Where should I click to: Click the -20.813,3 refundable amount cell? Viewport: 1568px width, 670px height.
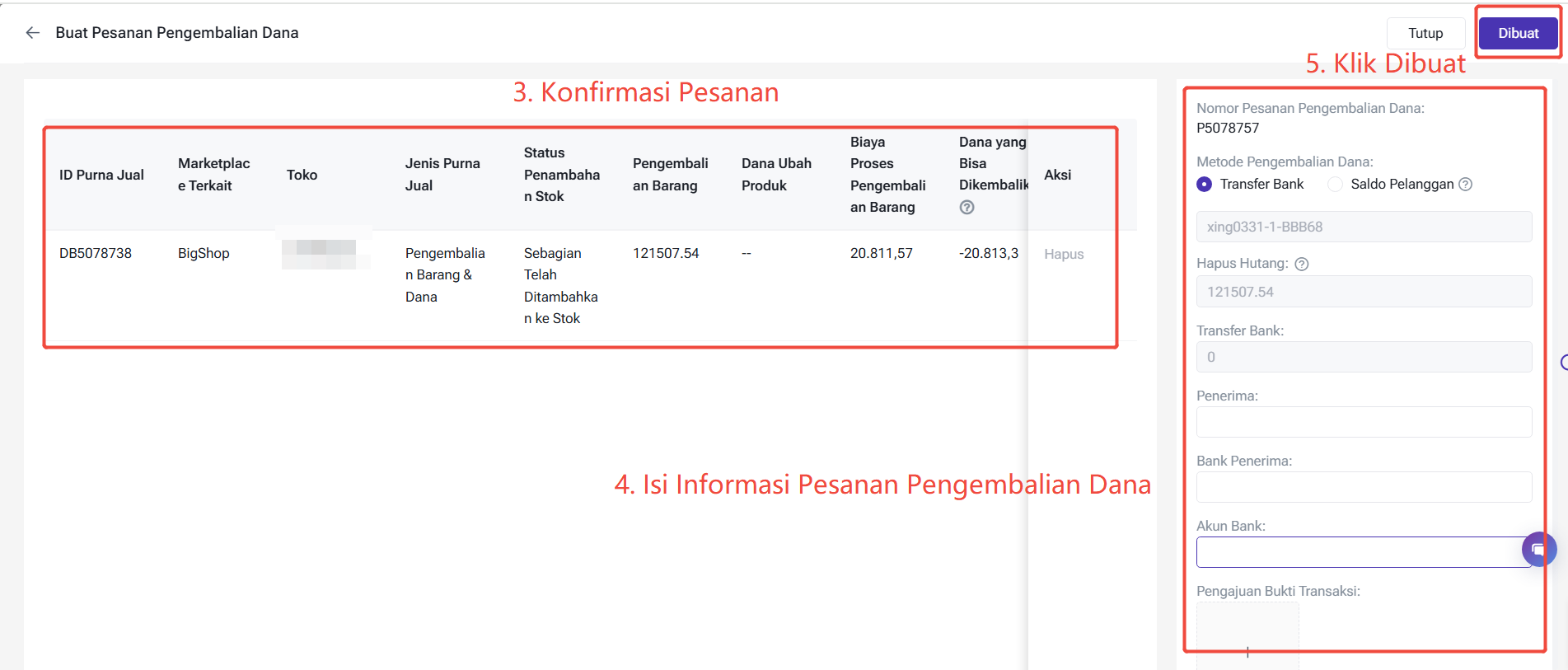coord(989,253)
